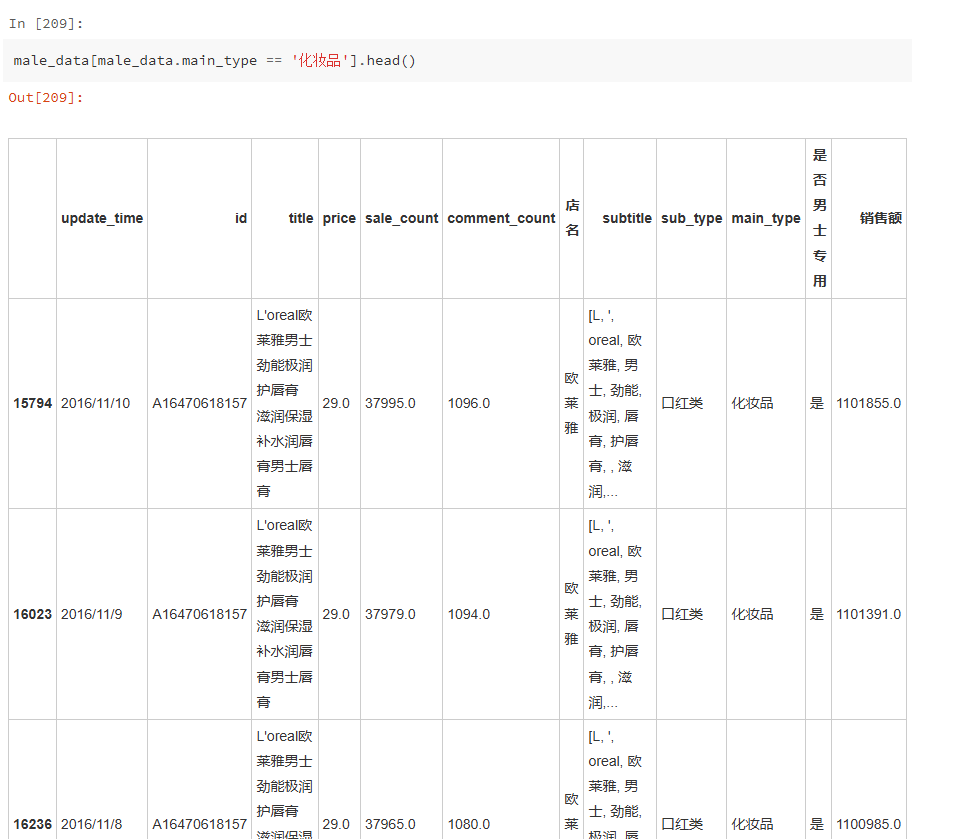Click the main_type column header
Image resolution: width=971 pixels, height=839 pixels.
[766, 219]
